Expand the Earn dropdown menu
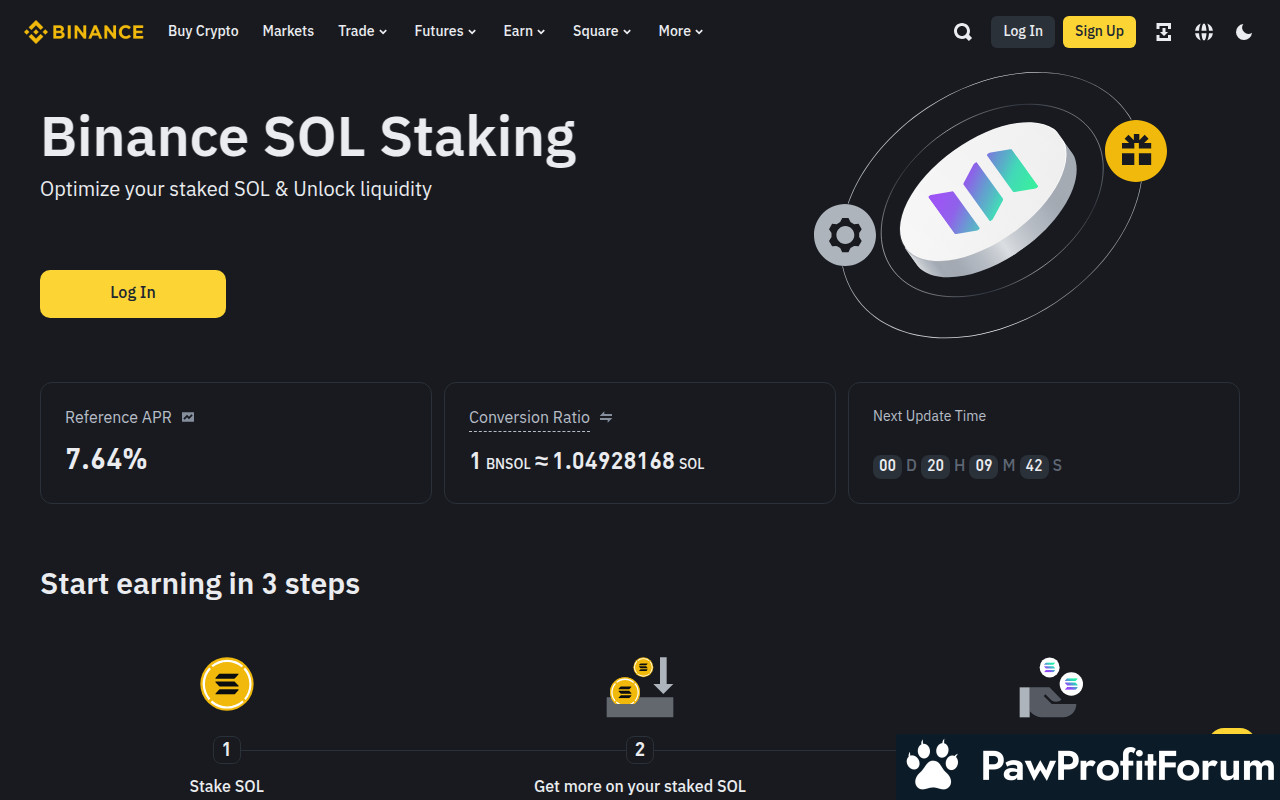This screenshot has width=1280, height=800. pyautogui.click(x=524, y=31)
